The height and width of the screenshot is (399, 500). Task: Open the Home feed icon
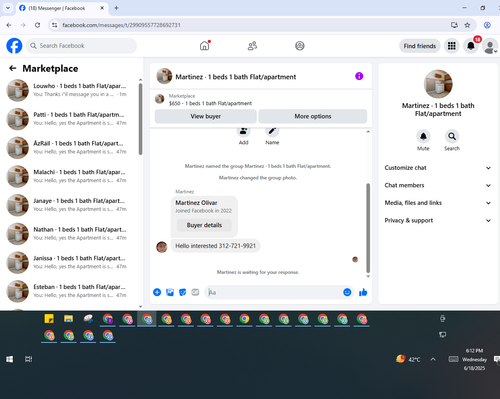pyautogui.click(x=204, y=46)
